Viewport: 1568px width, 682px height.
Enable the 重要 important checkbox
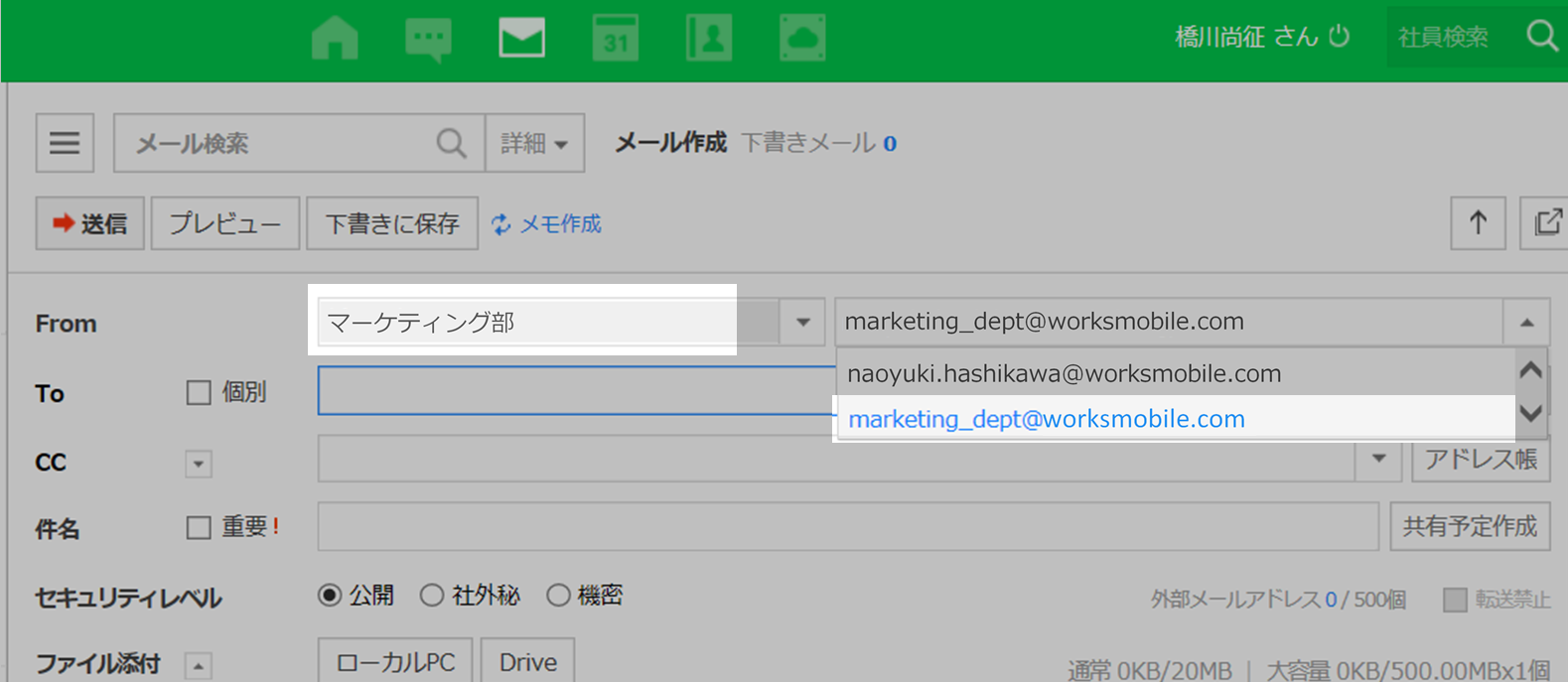199,527
